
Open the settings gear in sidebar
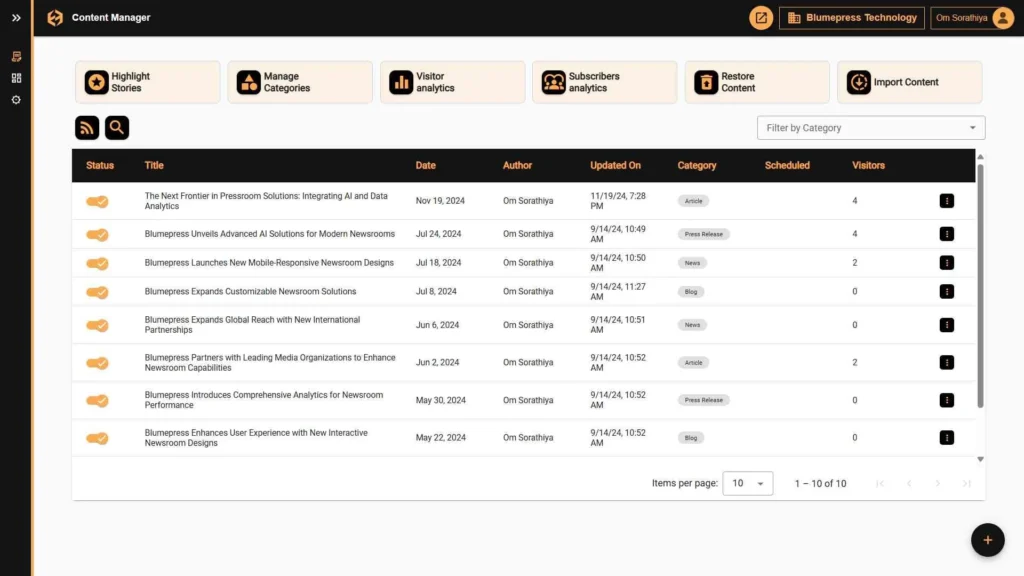[x=15, y=99]
